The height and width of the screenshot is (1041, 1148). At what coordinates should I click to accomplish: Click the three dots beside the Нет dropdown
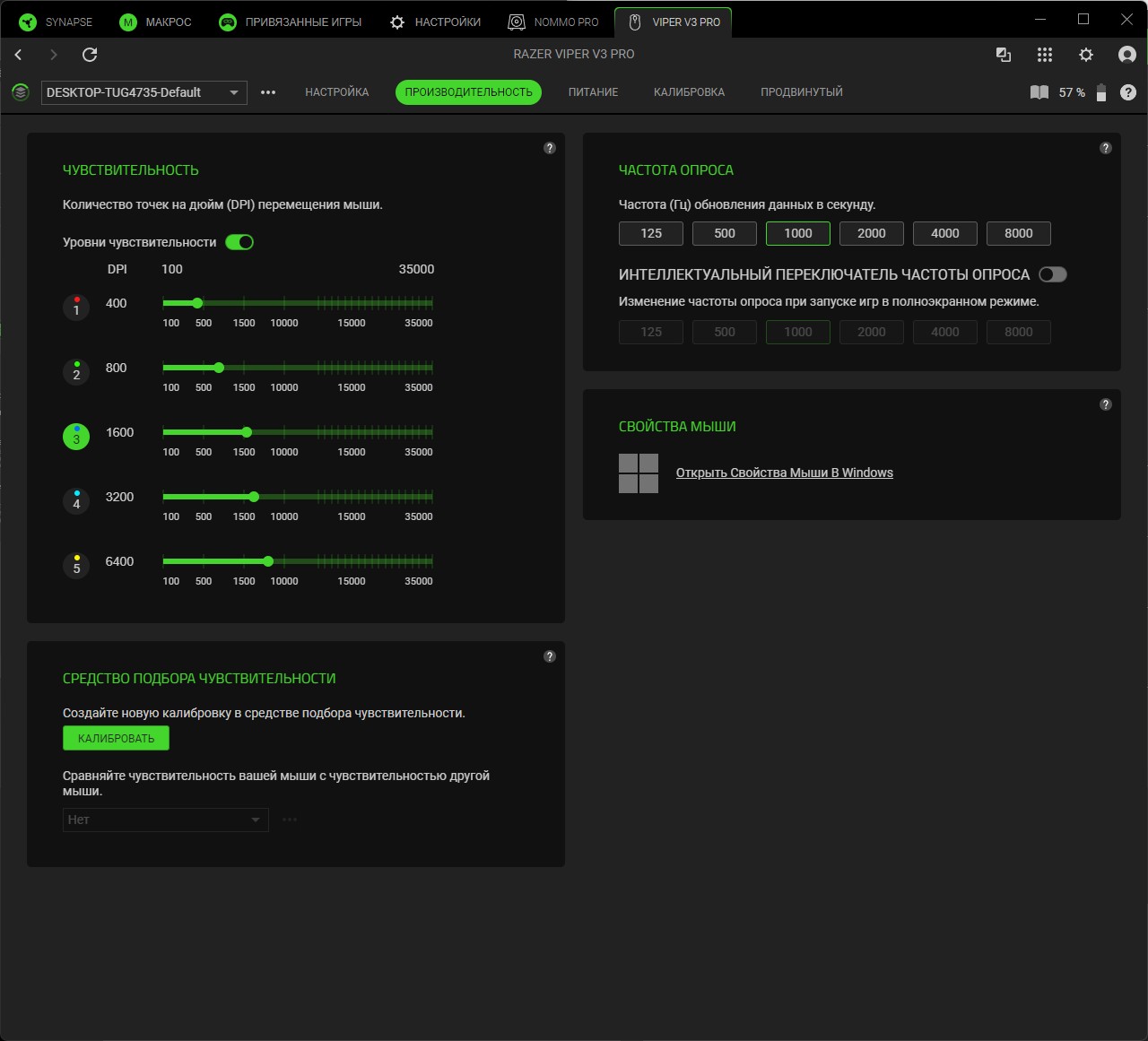click(x=290, y=820)
